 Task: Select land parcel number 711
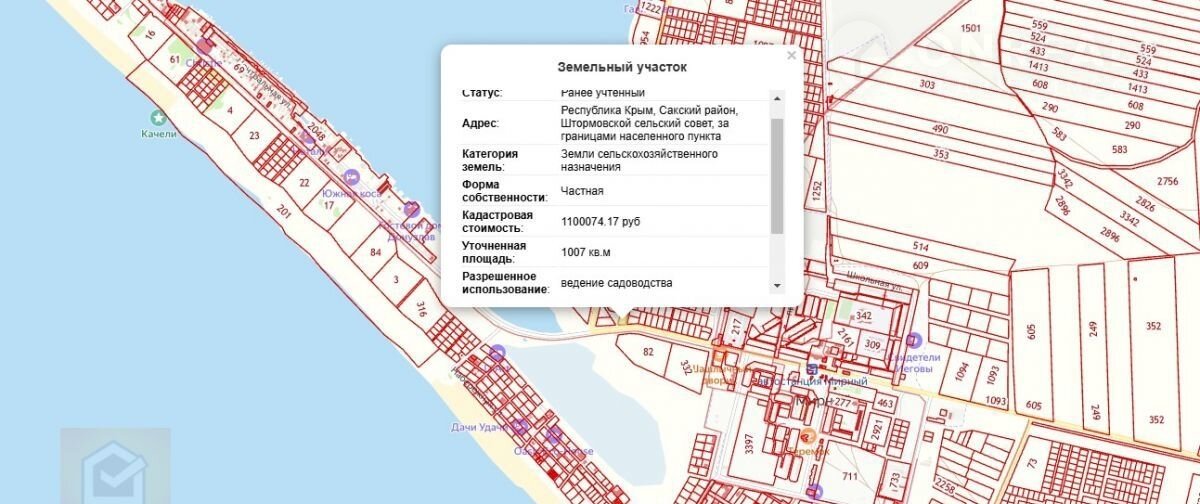pyautogui.click(x=850, y=476)
